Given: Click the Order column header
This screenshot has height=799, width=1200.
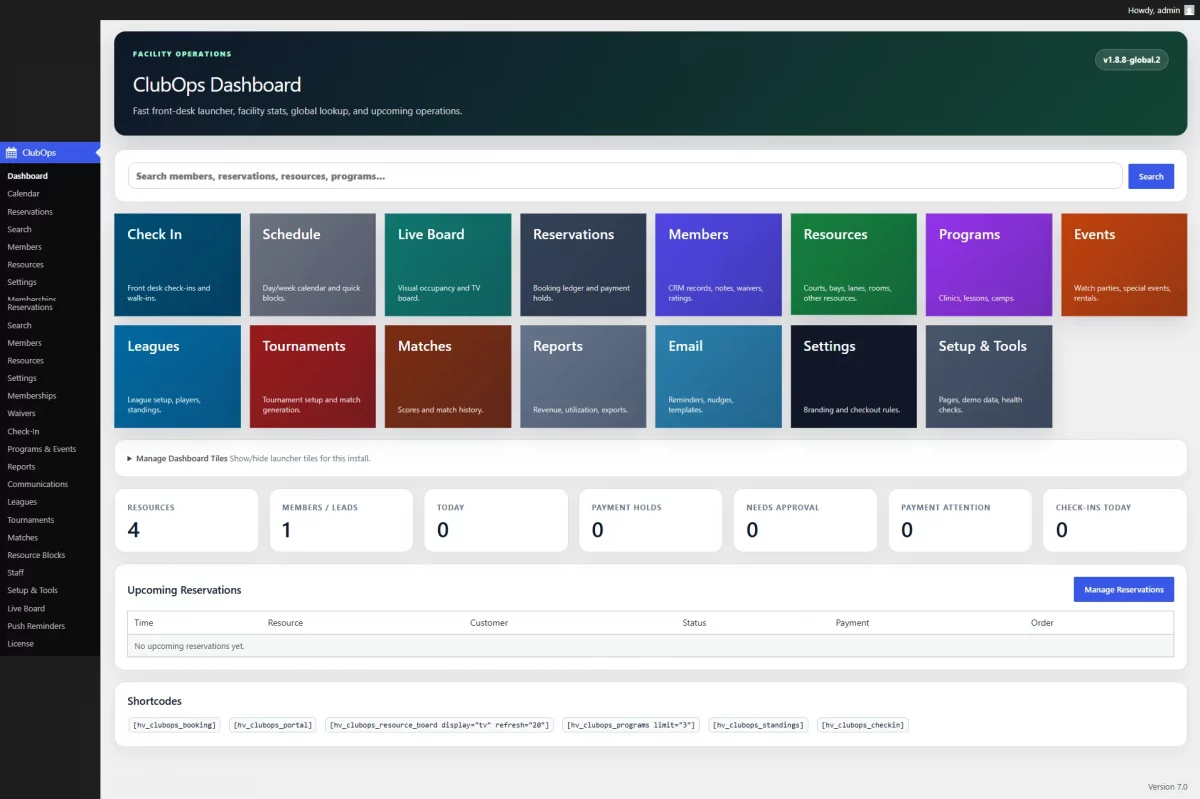Looking at the screenshot, I should tap(1042, 623).
